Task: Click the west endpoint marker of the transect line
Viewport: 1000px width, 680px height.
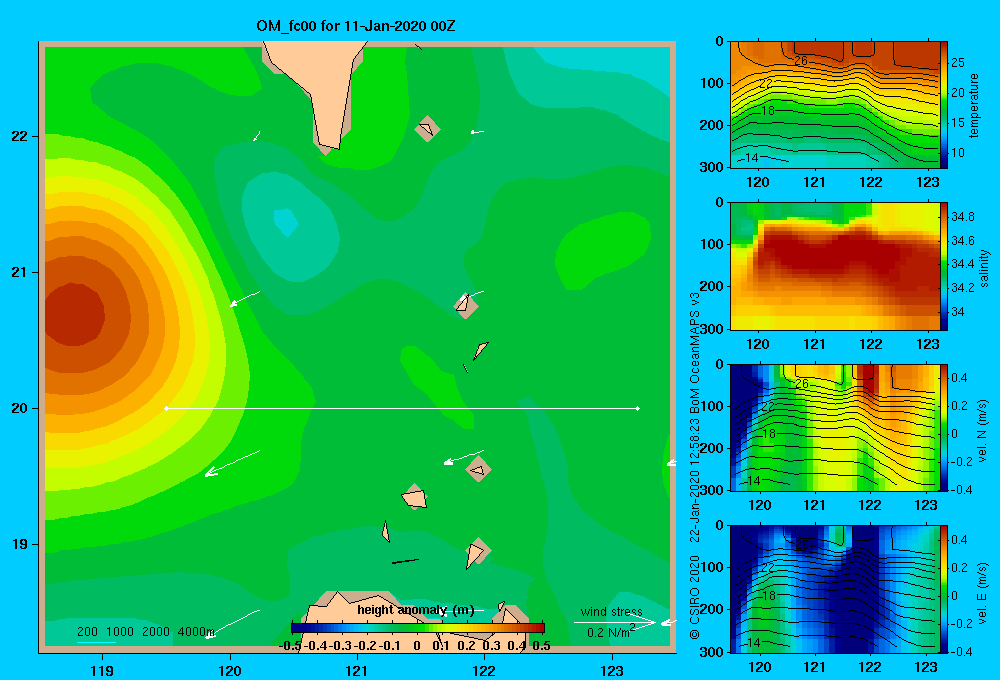Action: click(x=166, y=408)
